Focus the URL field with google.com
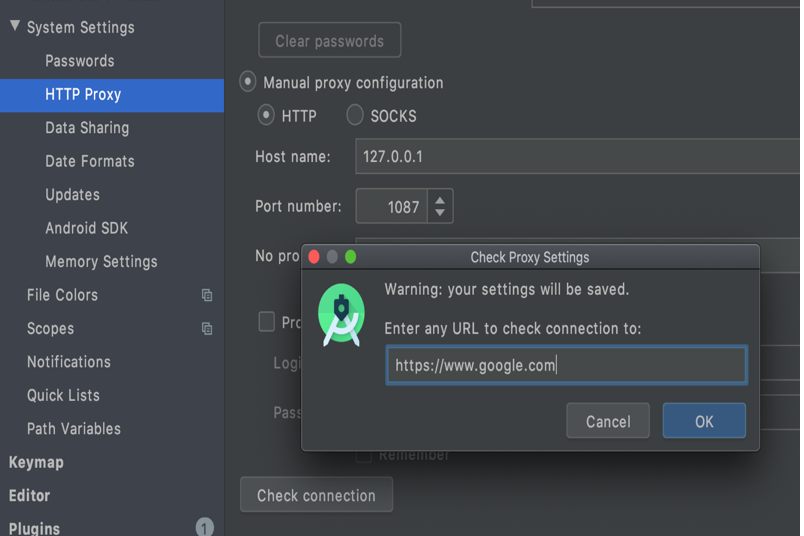The width and height of the screenshot is (804, 536). [567, 365]
